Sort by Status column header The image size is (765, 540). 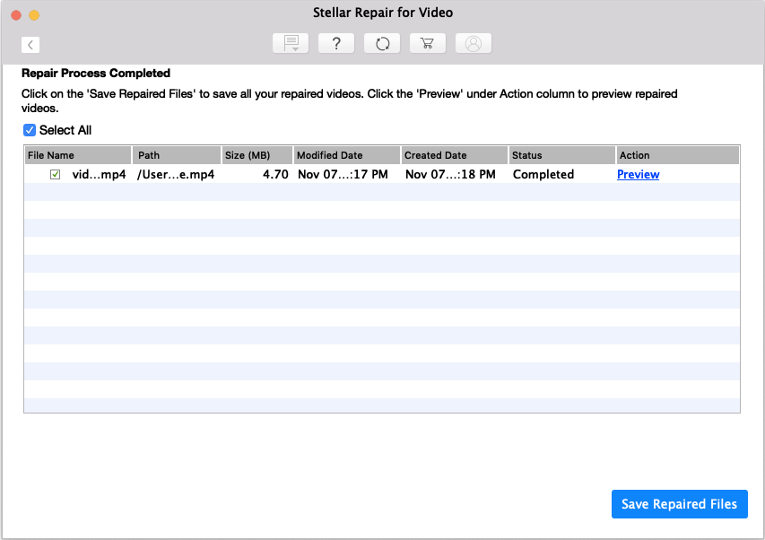(562, 155)
